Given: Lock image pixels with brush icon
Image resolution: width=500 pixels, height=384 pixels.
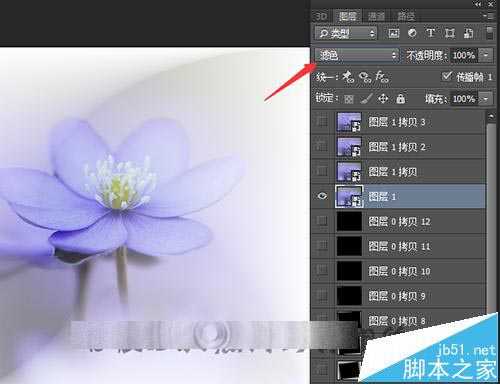Looking at the screenshot, I should pos(366,99).
